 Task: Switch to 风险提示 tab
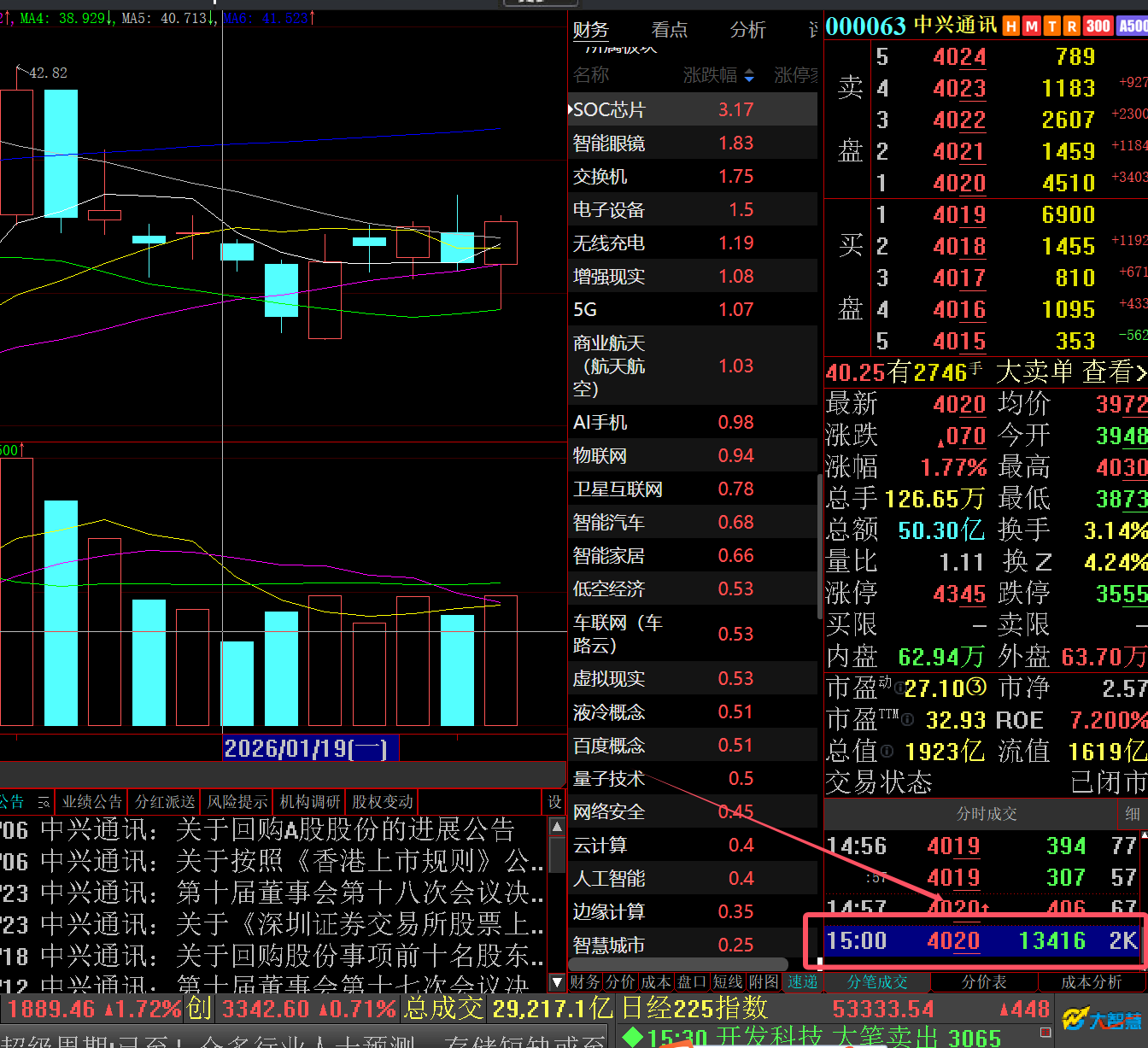(237, 802)
